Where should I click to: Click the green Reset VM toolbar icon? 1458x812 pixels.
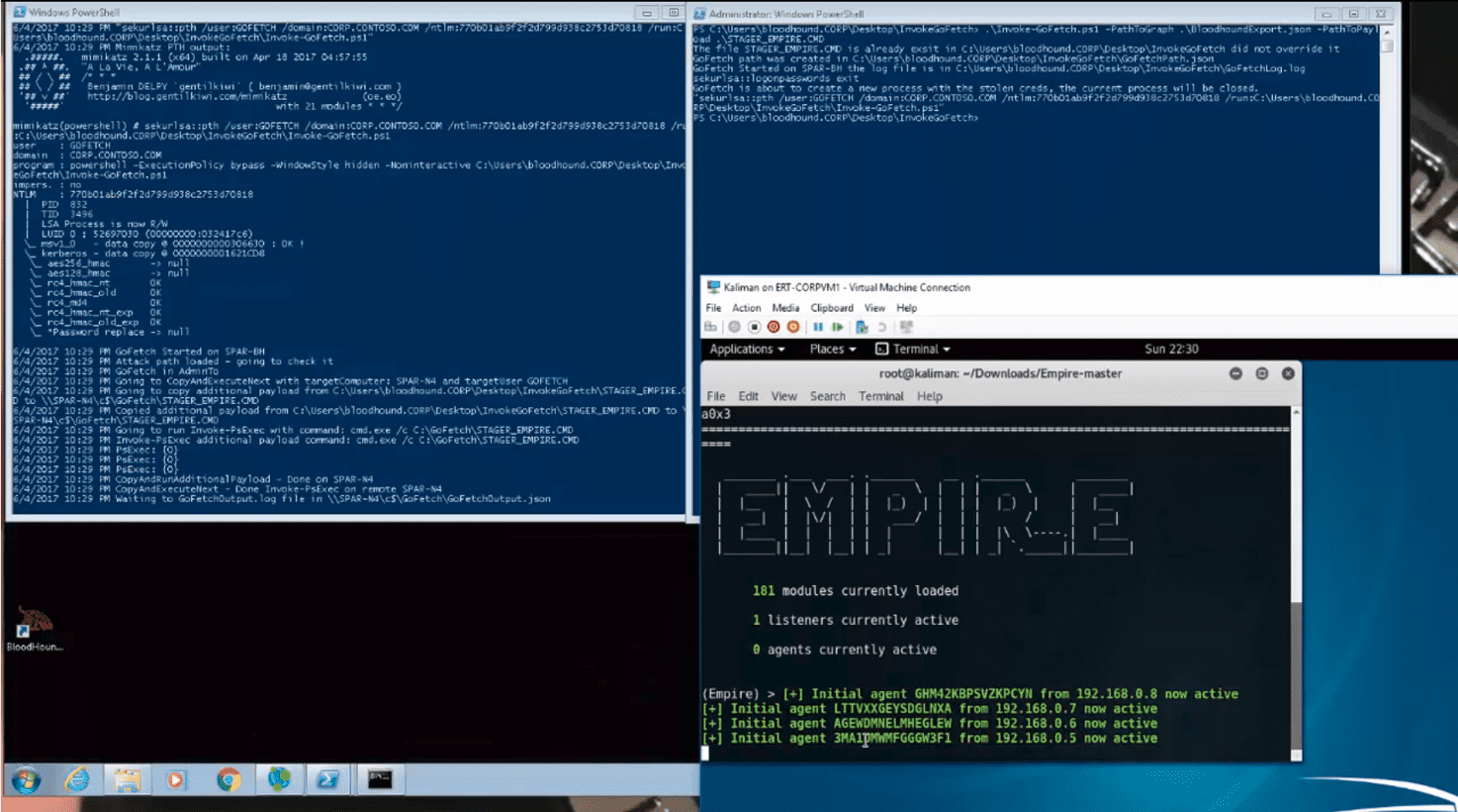pyautogui.click(x=838, y=327)
